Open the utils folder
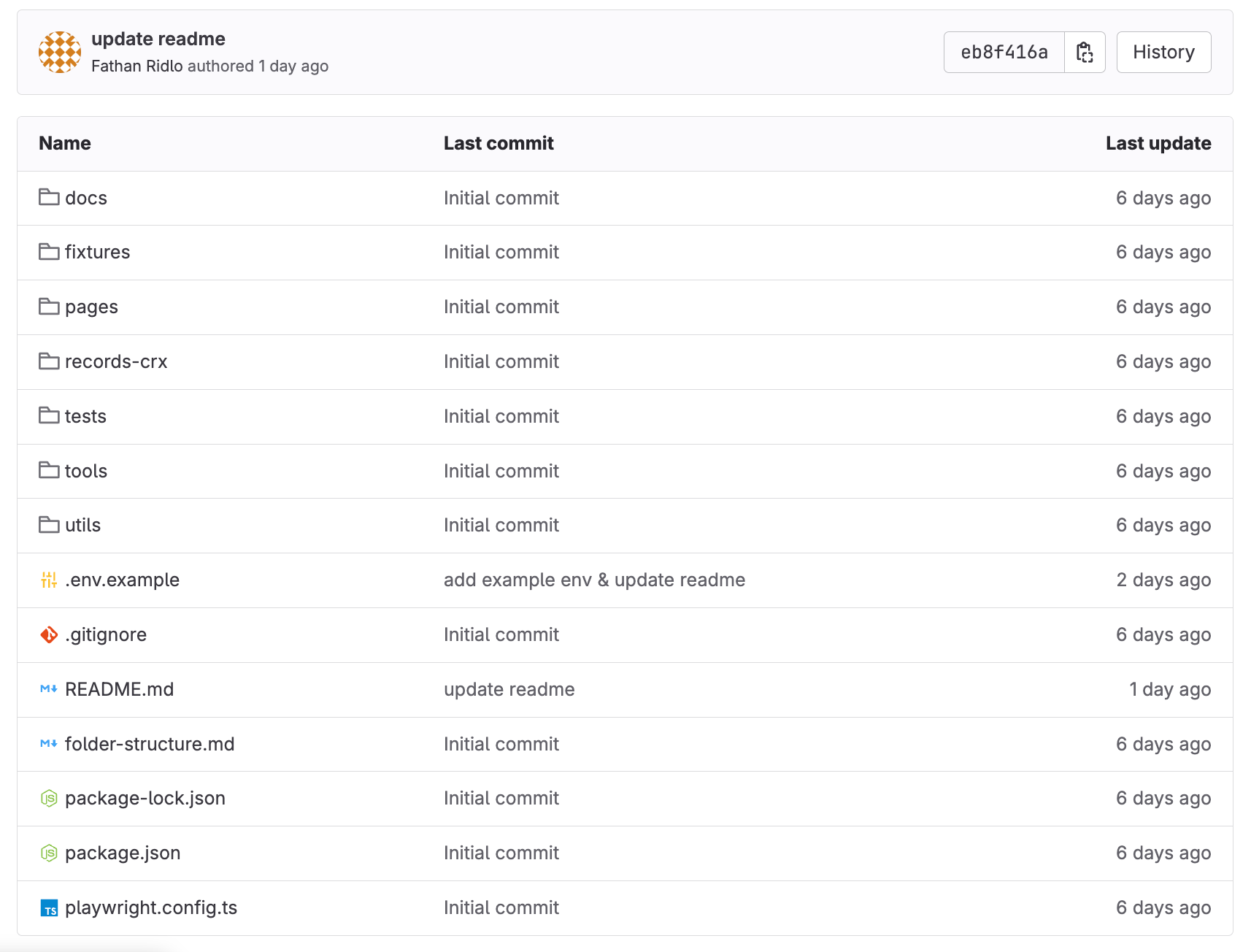The image size is (1251, 952). 82,525
